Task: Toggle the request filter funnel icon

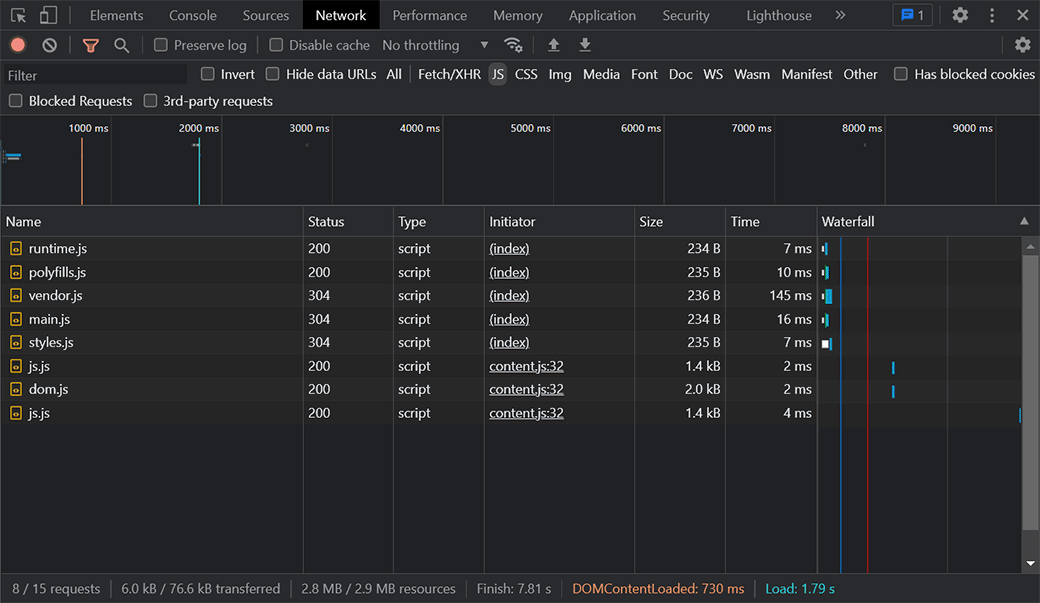Action: pos(91,45)
